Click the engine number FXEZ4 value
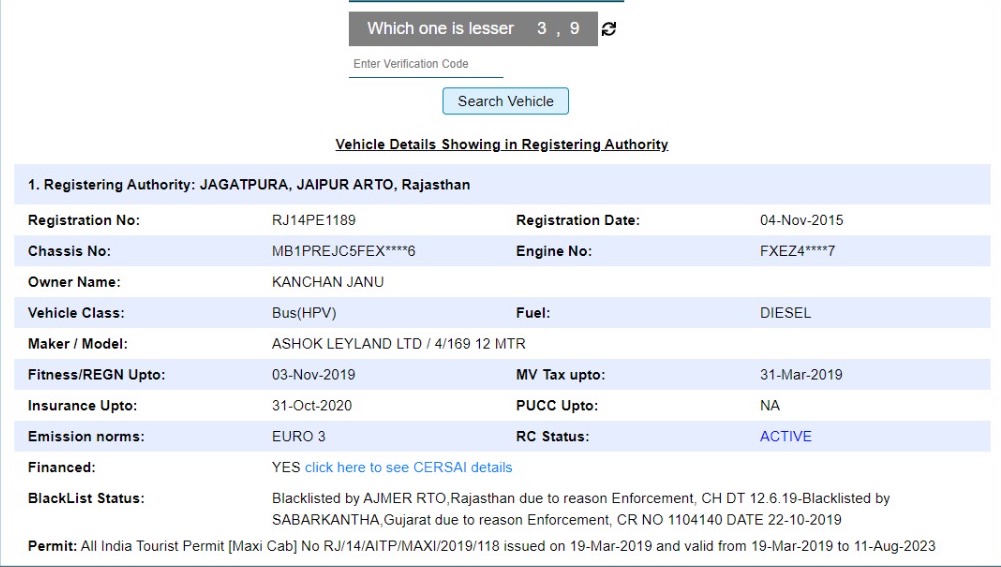 797,251
